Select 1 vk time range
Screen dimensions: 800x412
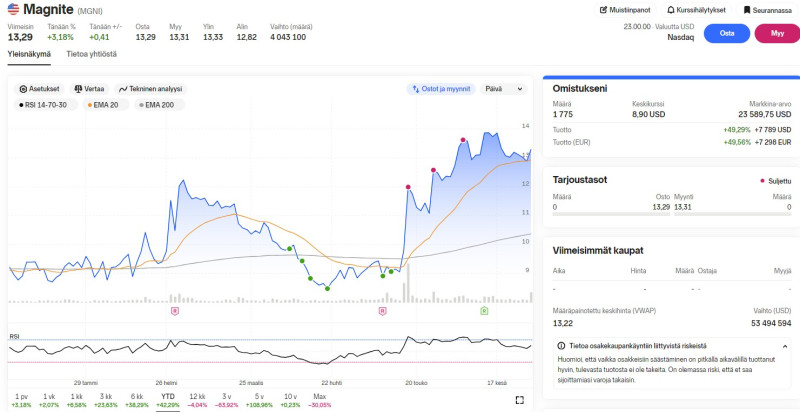[49, 400]
